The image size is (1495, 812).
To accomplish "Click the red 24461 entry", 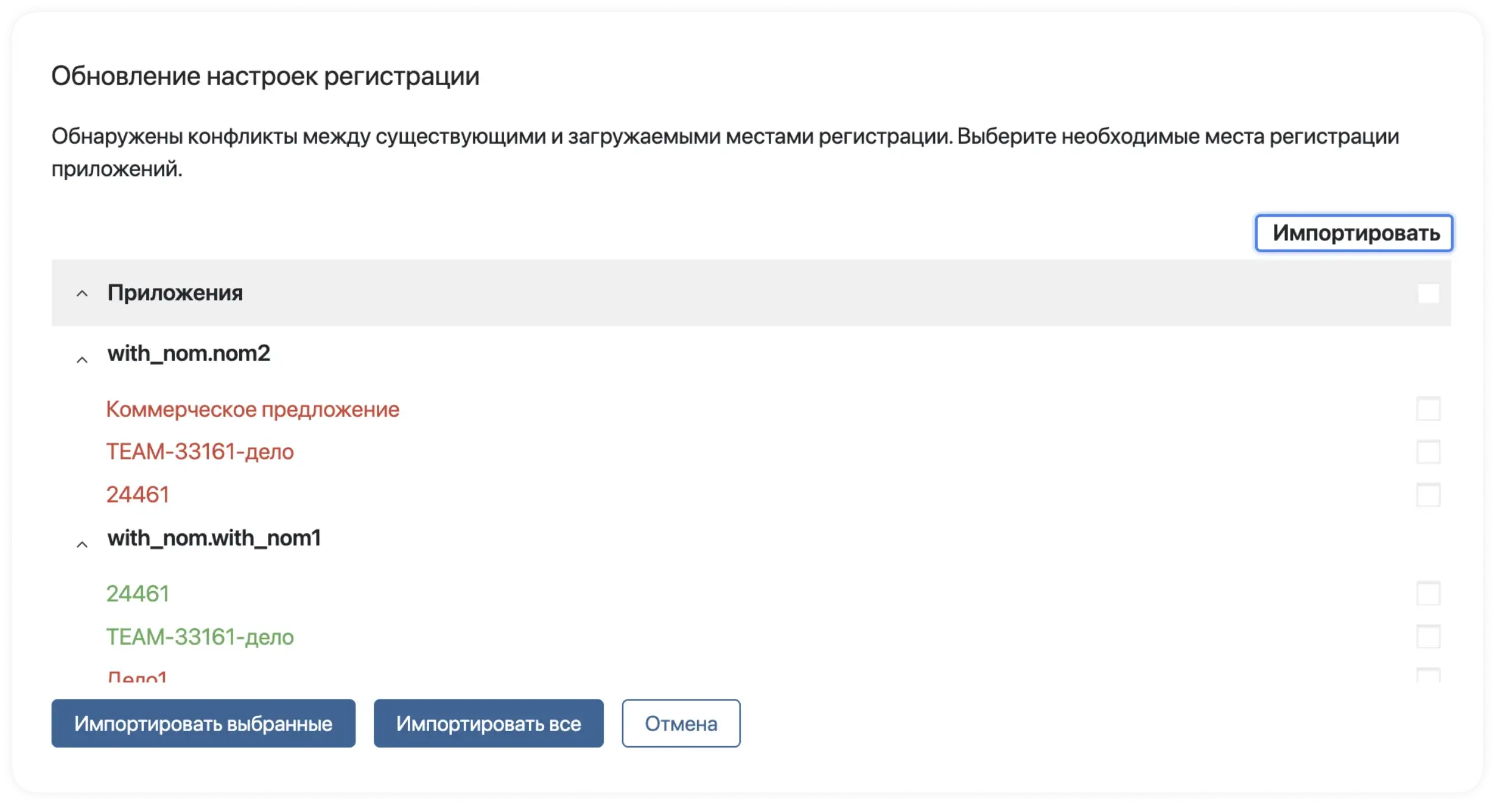I will click(x=138, y=495).
